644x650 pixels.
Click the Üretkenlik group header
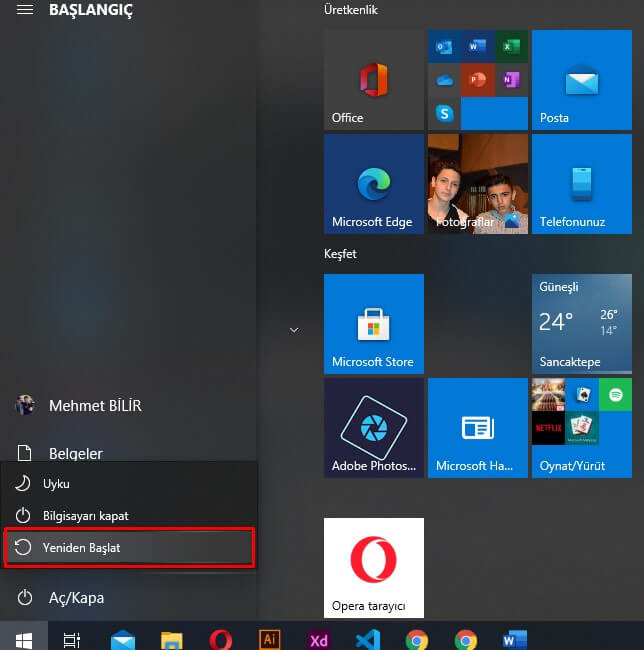[351, 10]
